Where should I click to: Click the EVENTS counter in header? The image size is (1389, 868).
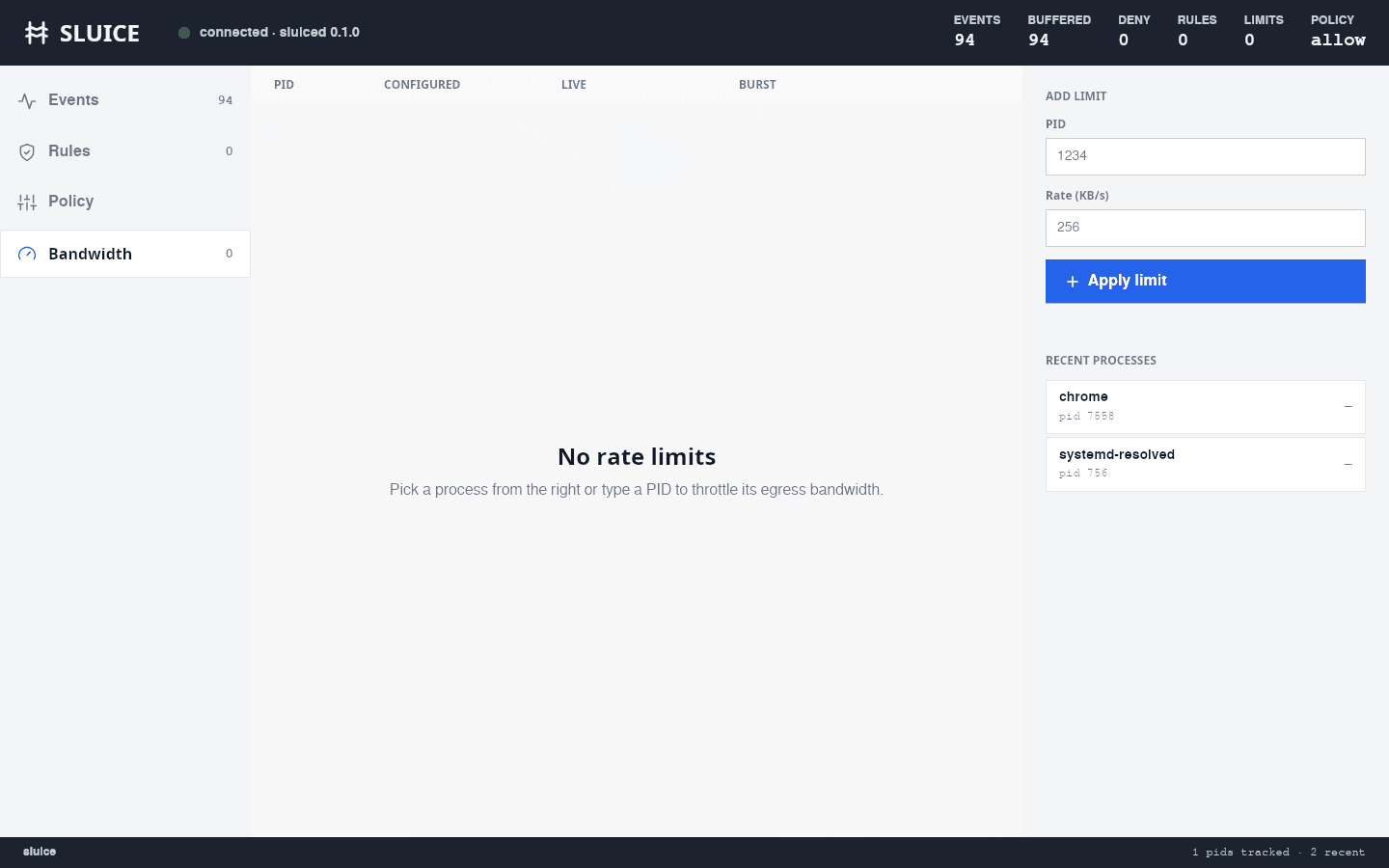click(x=977, y=31)
